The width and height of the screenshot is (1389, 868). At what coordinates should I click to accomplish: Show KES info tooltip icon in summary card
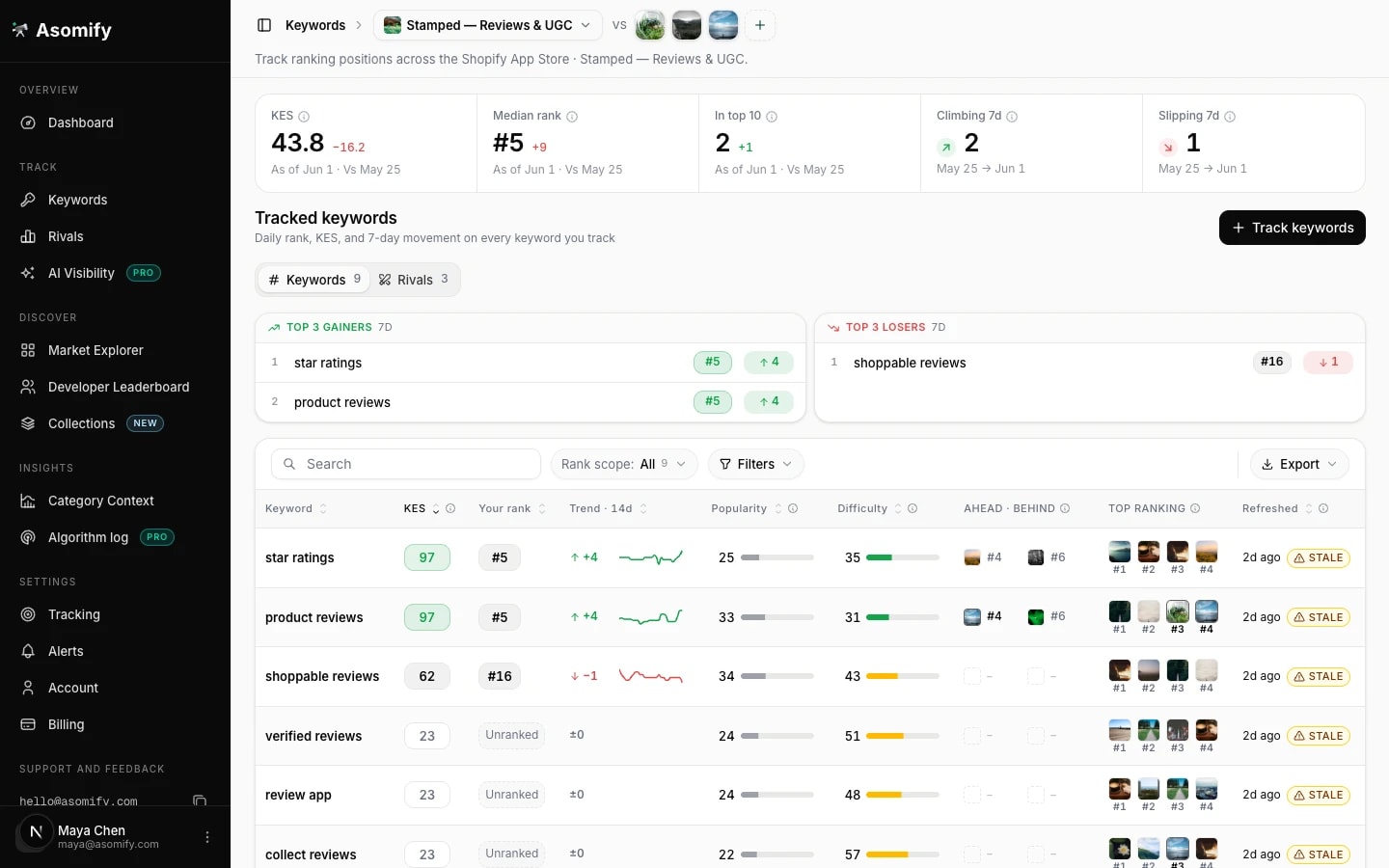304,117
